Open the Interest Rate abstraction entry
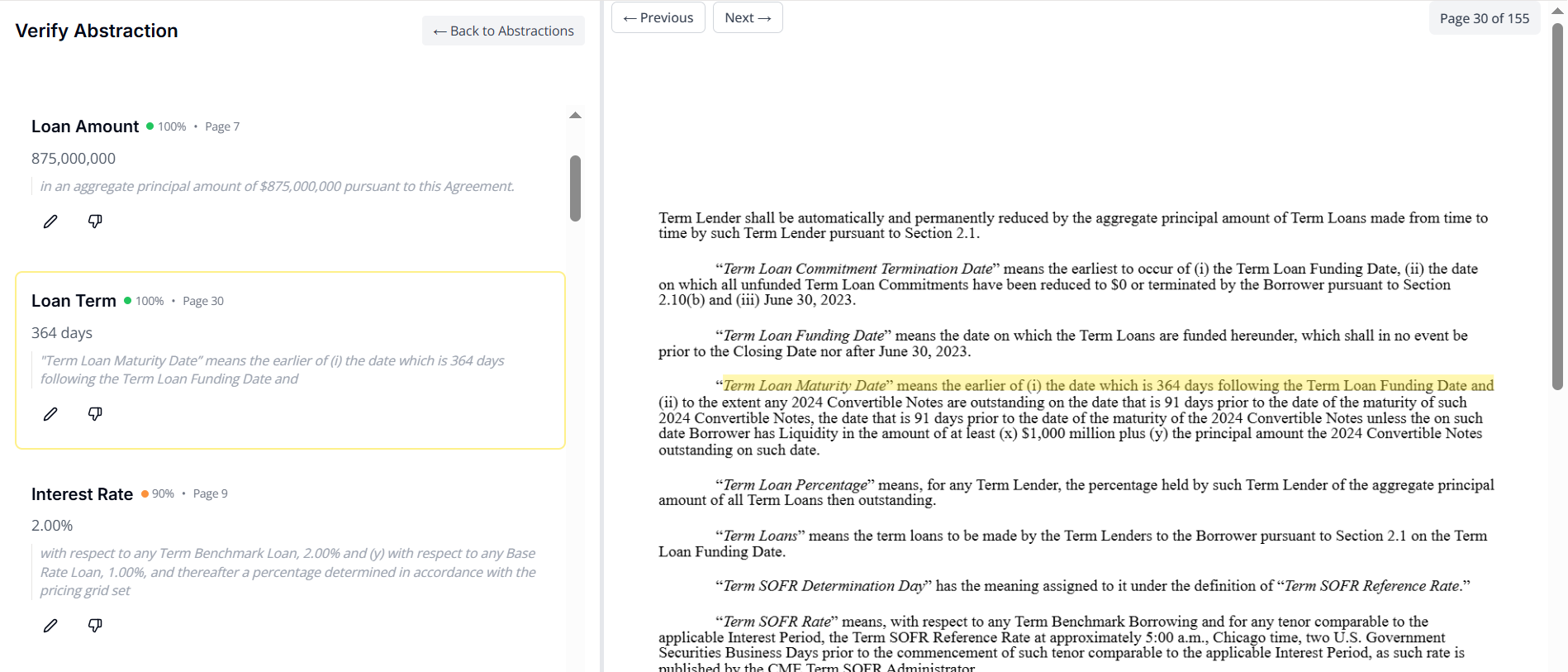This screenshot has height=672, width=1568. pyautogui.click(x=82, y=494)
